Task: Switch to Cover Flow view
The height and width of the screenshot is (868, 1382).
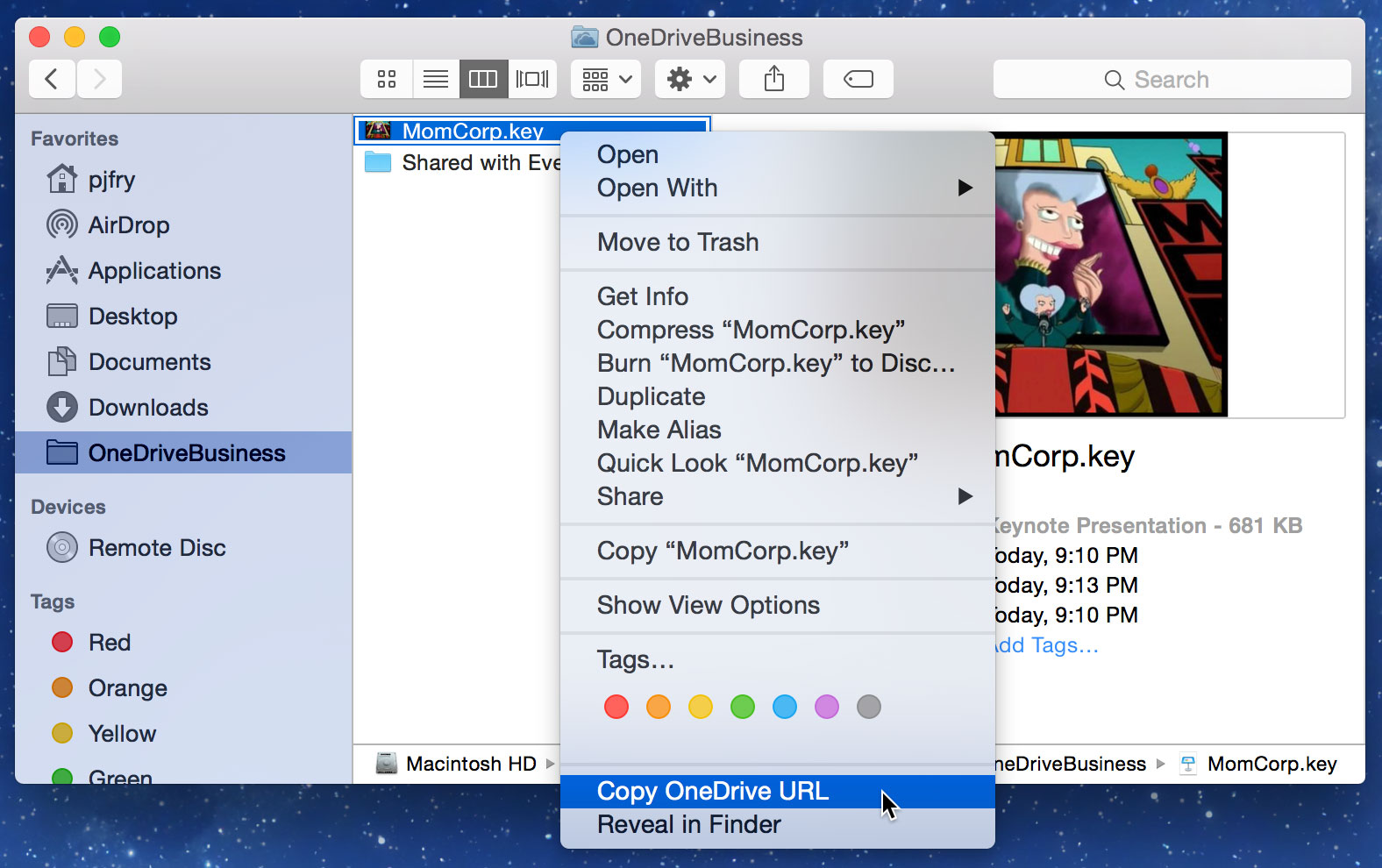Action: 532,80
